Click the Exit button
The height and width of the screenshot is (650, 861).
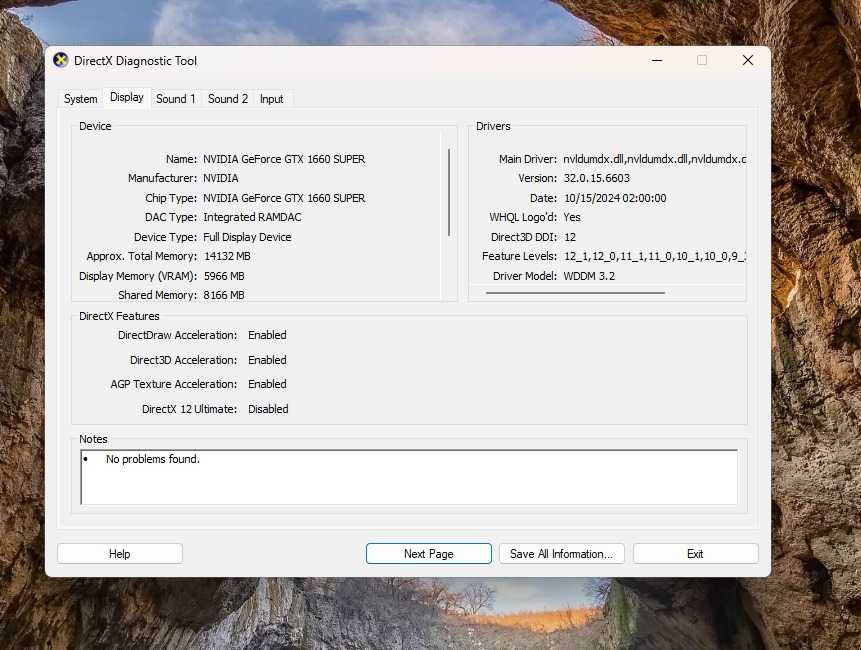[695, 553]
